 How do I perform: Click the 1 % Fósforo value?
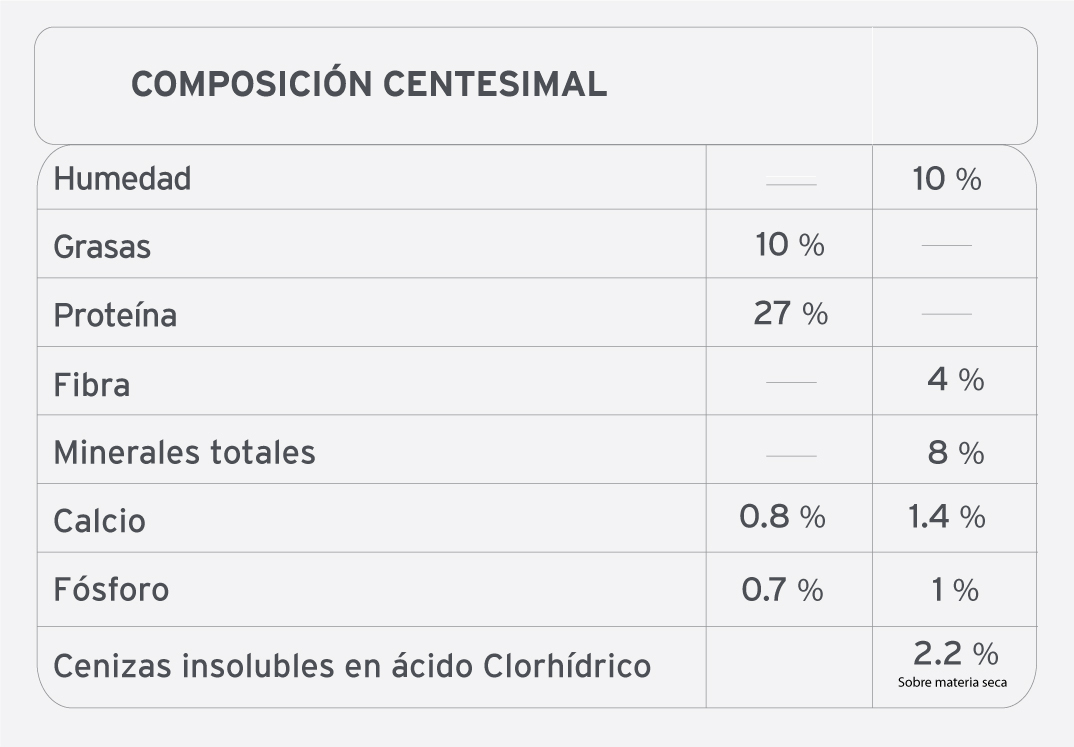tap(955, 590)
